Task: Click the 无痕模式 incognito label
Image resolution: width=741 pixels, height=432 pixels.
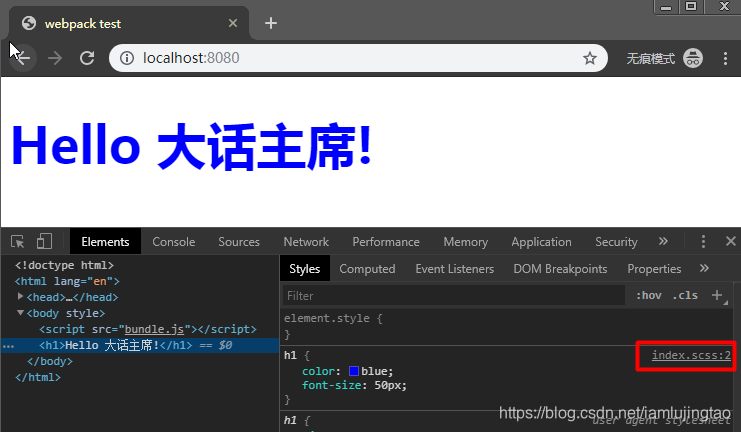Action: pyautogui.click(x=650, y=59)
